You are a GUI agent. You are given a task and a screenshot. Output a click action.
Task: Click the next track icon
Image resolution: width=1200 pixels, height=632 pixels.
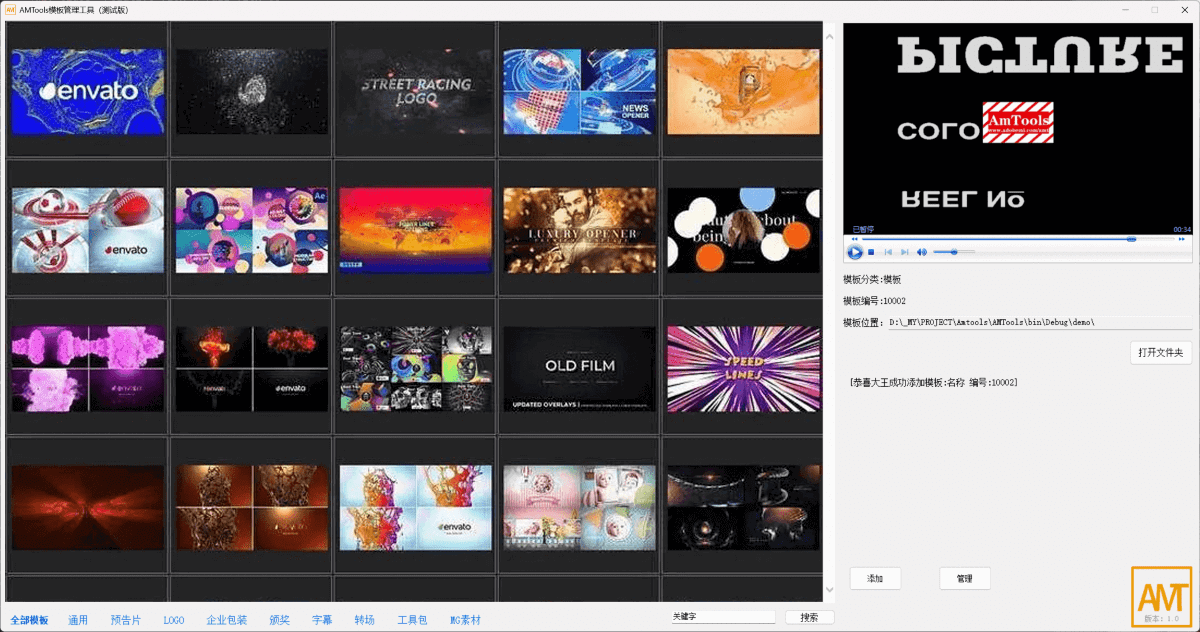[905, 252]
